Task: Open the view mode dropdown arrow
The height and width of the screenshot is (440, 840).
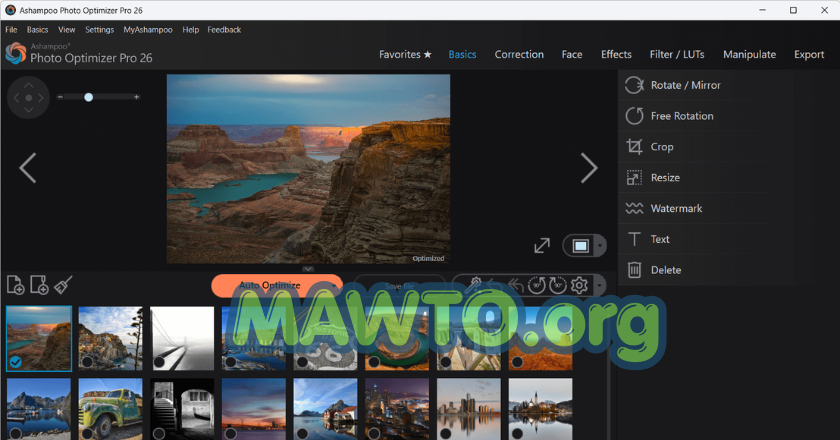Action: [600, 246]
